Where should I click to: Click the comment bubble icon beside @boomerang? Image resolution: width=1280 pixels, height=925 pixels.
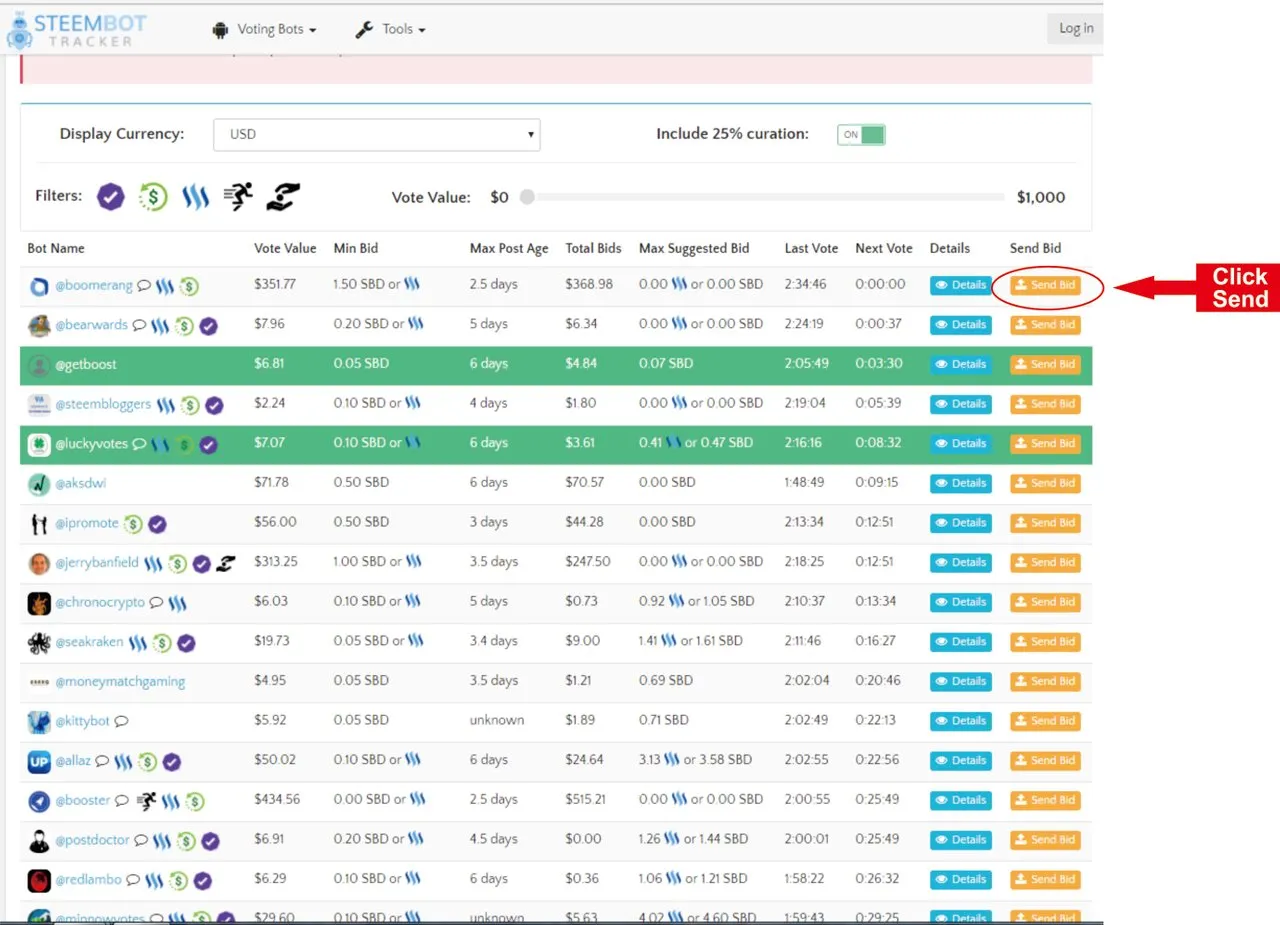(144, 286)
